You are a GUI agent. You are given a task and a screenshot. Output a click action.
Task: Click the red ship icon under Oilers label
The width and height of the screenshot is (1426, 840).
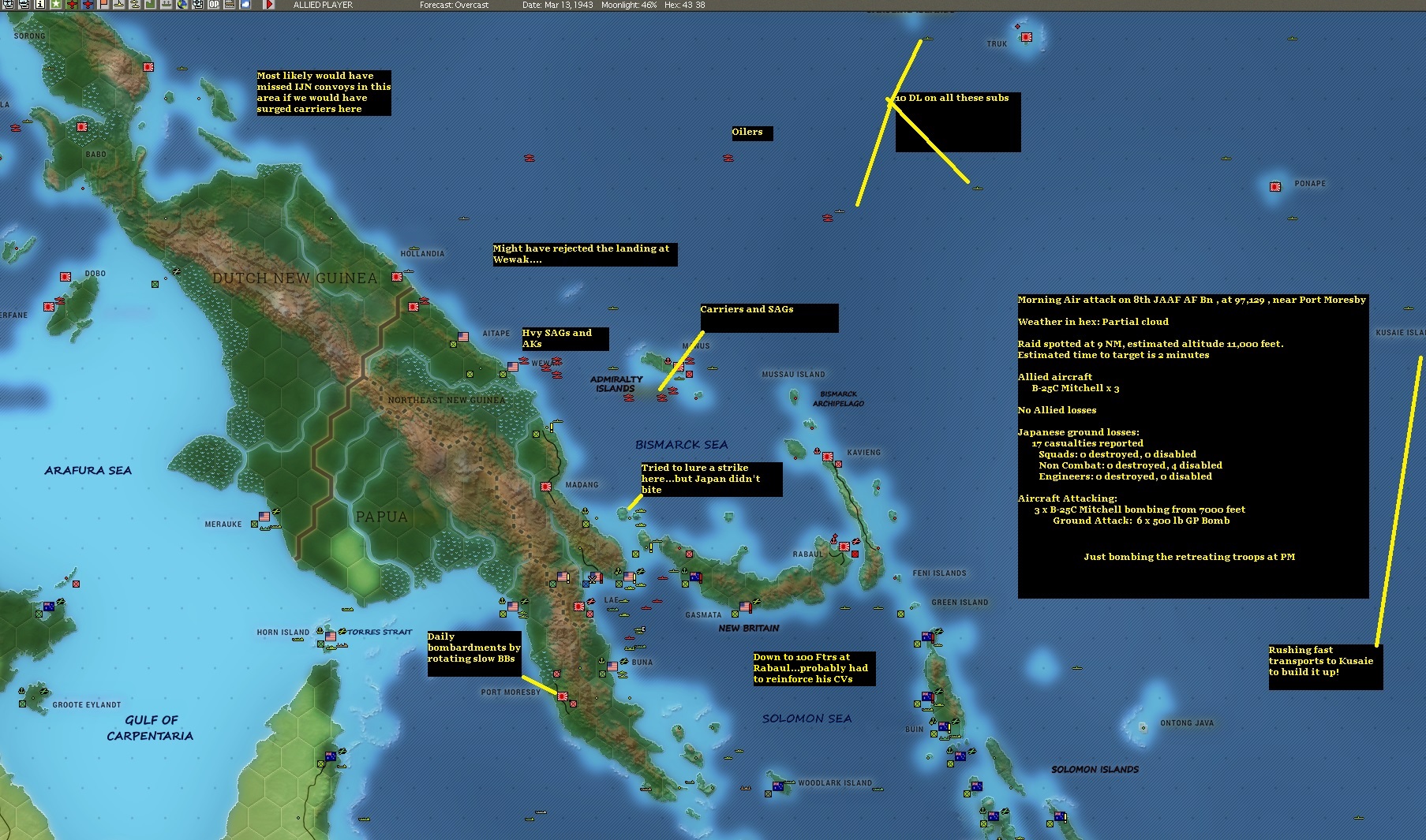tap(728, 159)
